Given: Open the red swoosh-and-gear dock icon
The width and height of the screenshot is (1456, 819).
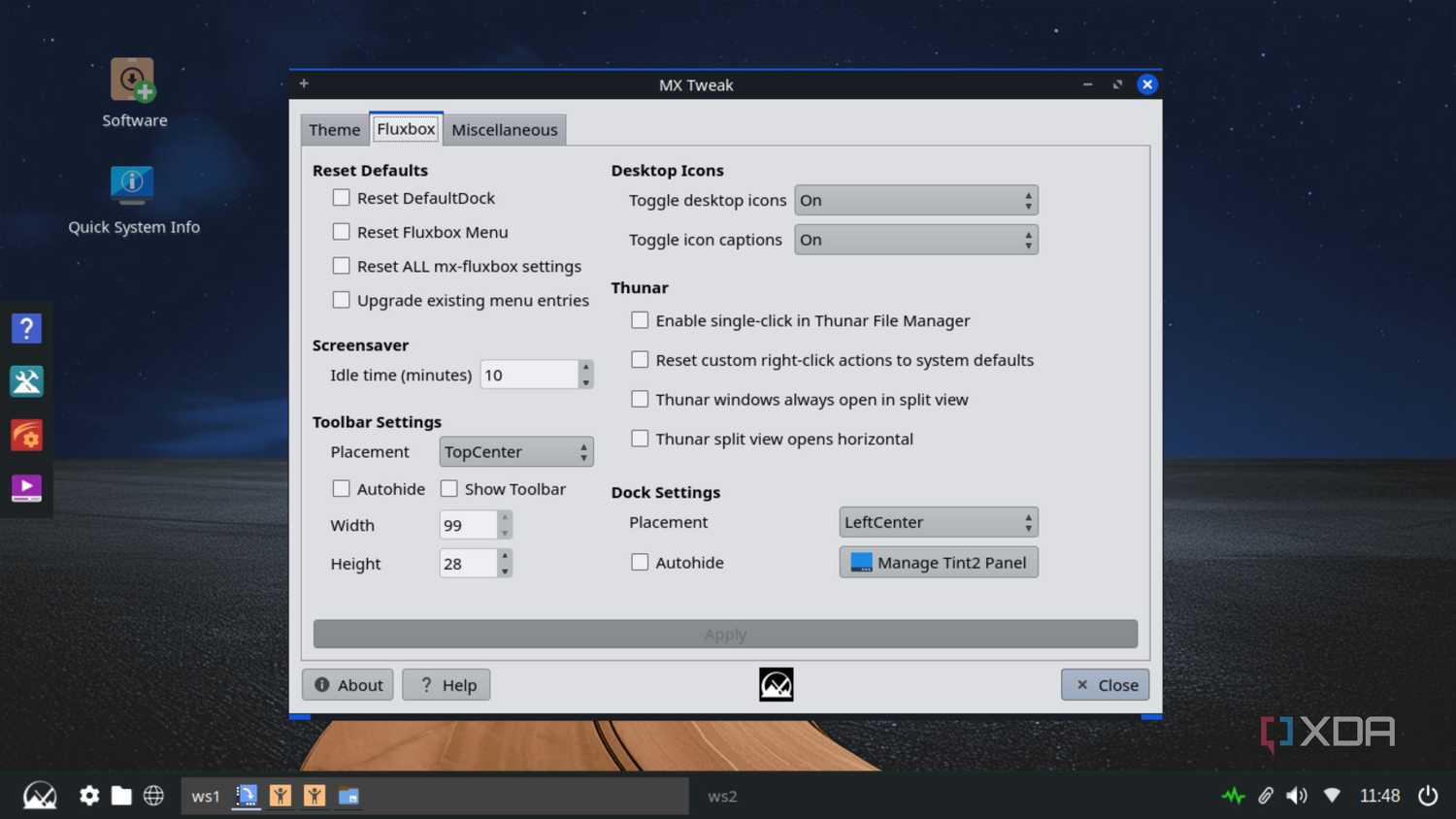Looking at the screenshot, I should [26, 435].
